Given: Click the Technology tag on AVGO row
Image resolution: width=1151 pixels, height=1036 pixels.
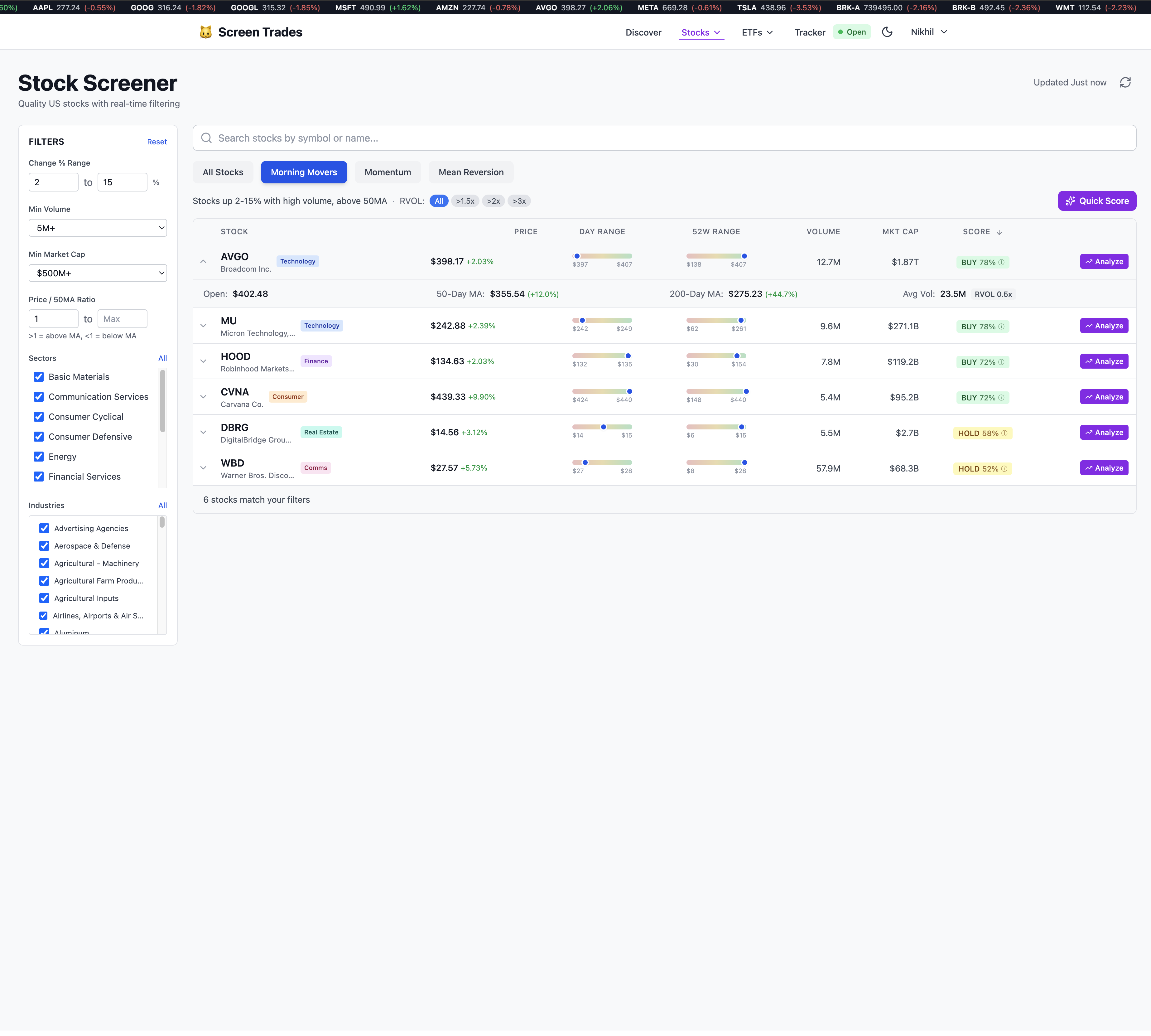Looking at the screenshot, I should pos(297,261).
